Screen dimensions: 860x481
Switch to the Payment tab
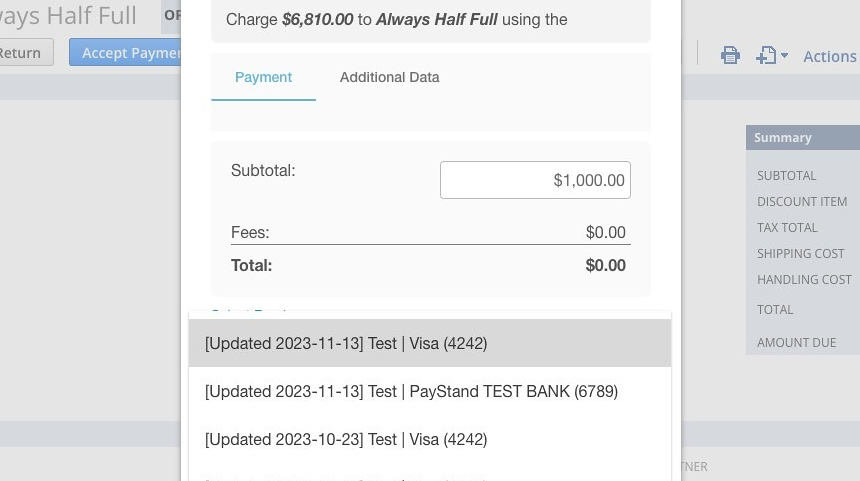click(x=263, y=77)
